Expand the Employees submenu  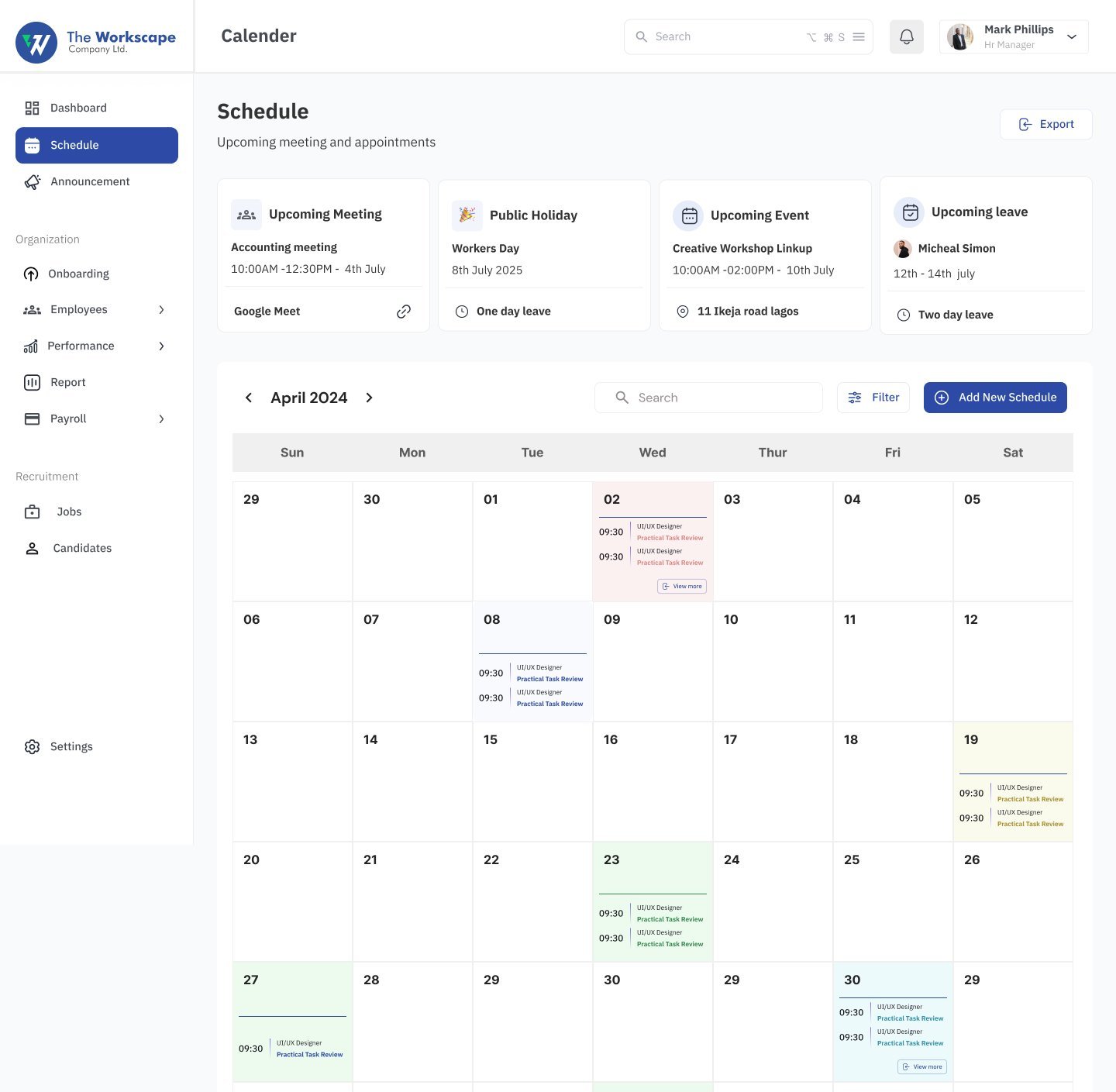click(161, 310)
